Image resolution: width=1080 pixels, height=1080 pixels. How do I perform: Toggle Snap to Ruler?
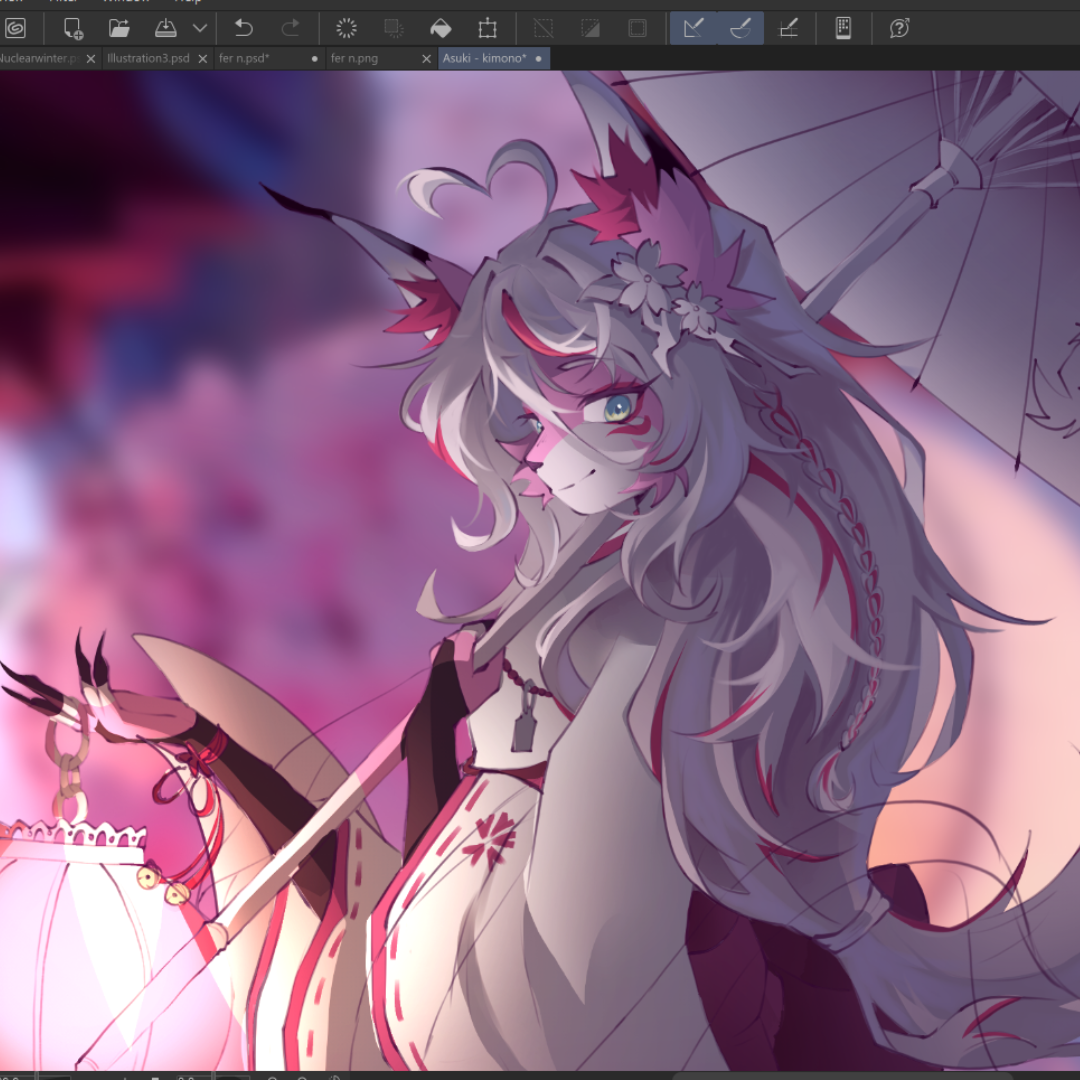click(694, 28)
